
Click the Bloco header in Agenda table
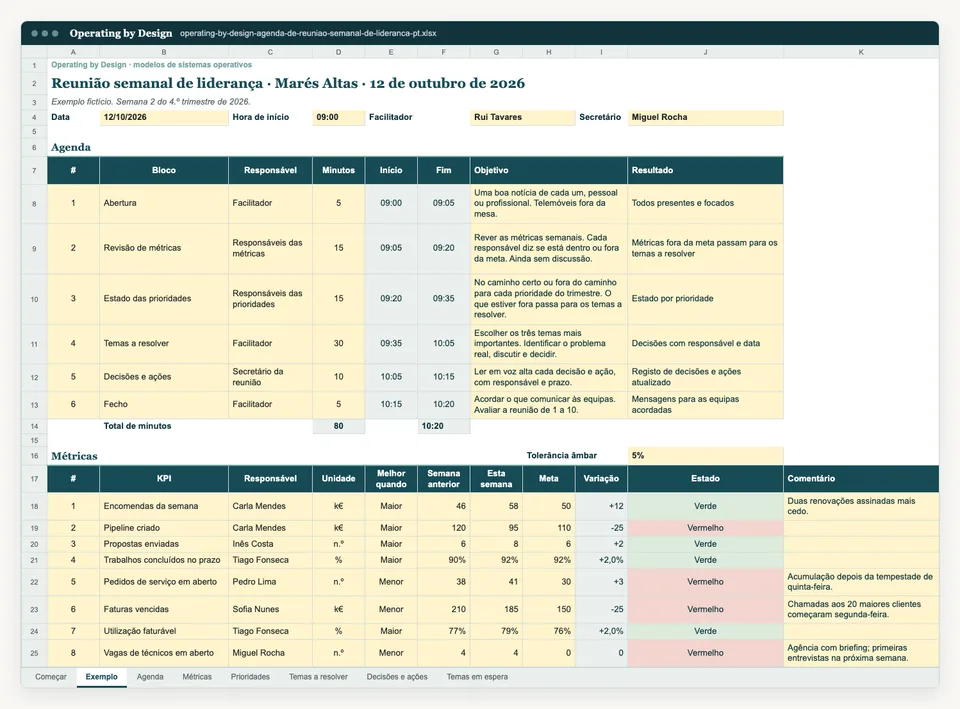click(164, 170)
